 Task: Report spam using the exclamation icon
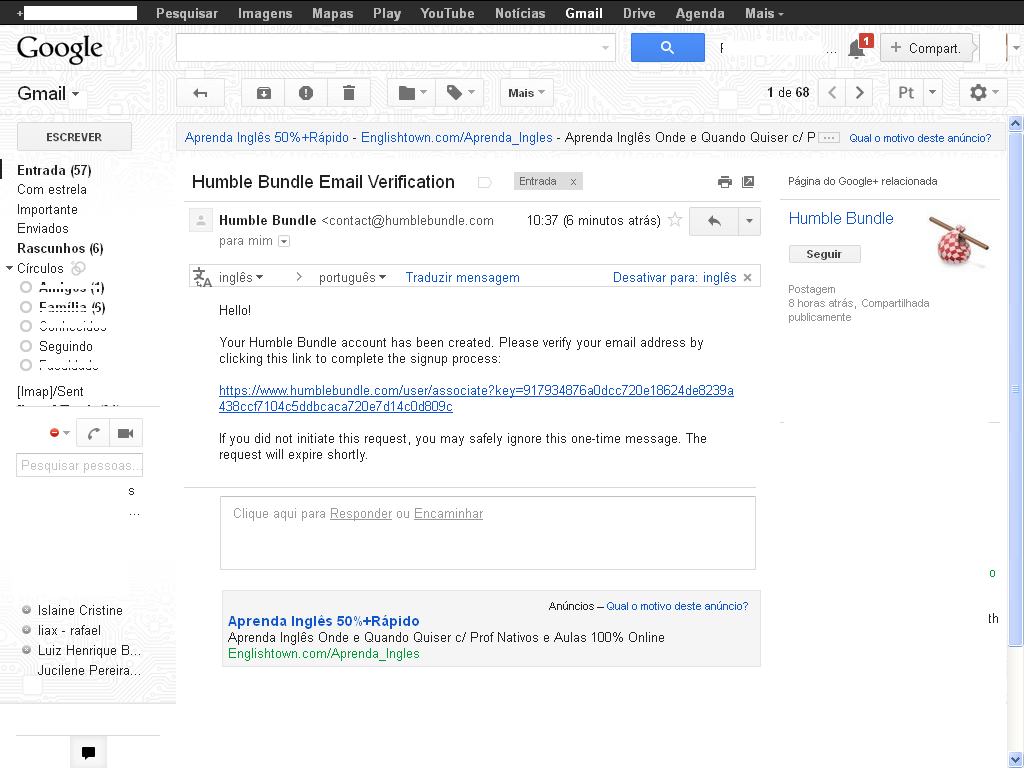[x=306, y=93]
